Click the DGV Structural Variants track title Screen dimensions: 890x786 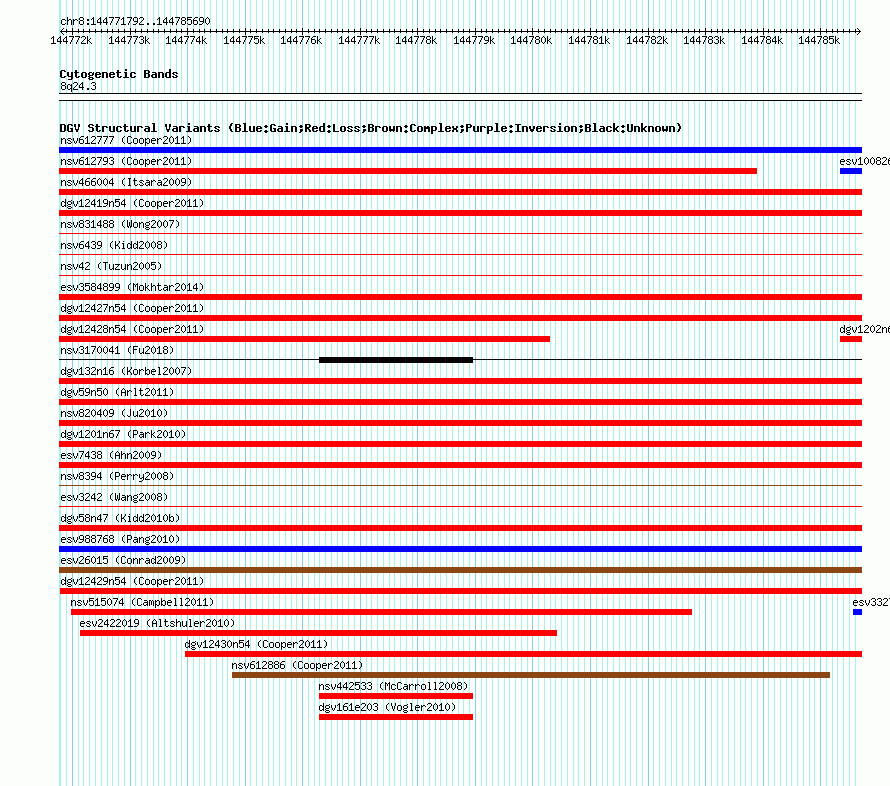pos(370,128)
